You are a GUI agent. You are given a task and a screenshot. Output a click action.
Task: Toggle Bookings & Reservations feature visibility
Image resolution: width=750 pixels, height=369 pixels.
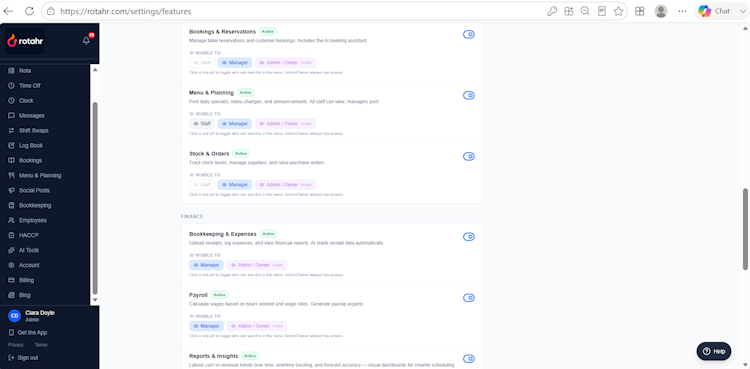pos(469,34)
